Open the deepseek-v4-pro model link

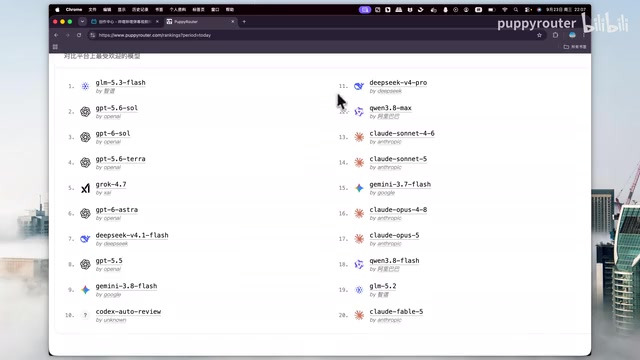pyautogui.click(x=398, y=82)
